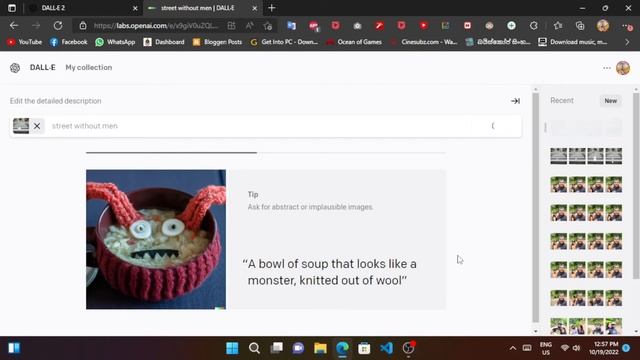Open the read aloud icon in address bar
This screenshot has height=360, width=640.
click(x=249, y=26)
